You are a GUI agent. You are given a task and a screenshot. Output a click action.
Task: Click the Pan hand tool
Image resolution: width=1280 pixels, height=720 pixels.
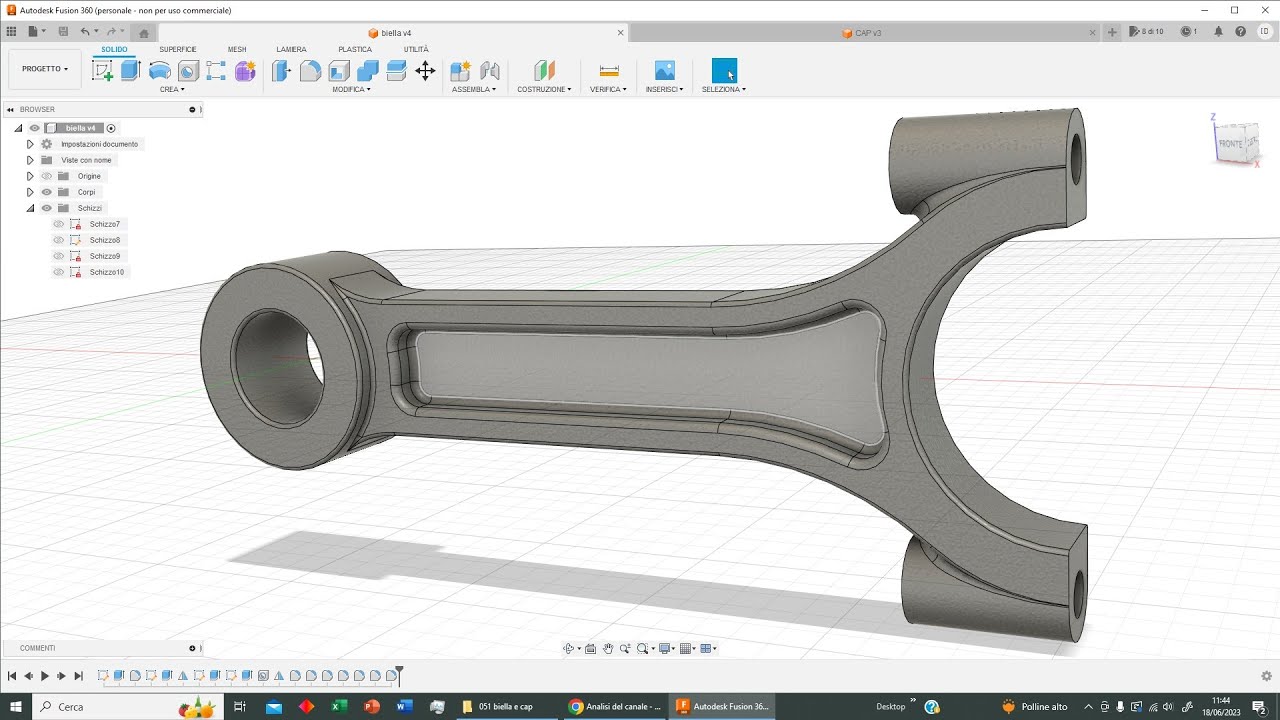(608, 649)
